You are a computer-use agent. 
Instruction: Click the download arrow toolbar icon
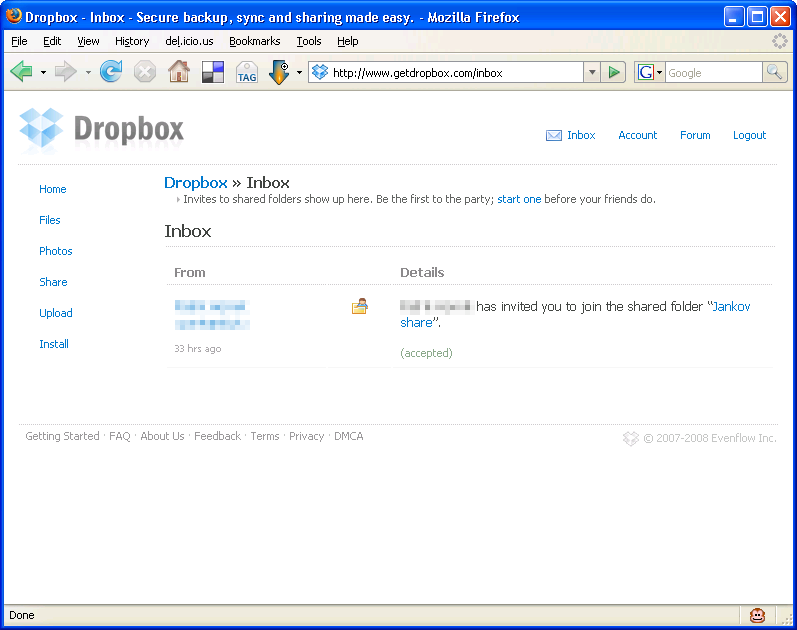[279, 72]
